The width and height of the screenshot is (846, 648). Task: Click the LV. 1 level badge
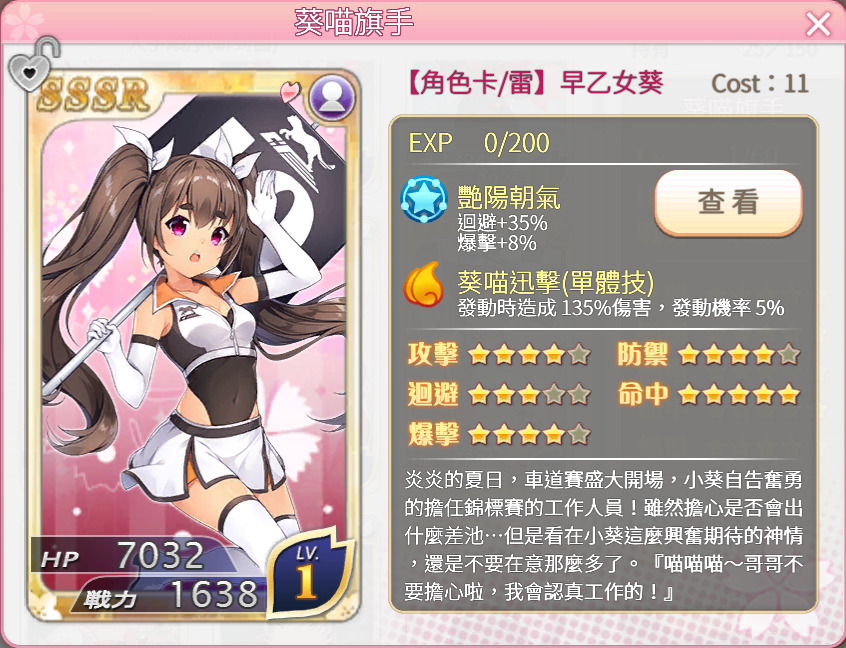(x=308, y=574)
